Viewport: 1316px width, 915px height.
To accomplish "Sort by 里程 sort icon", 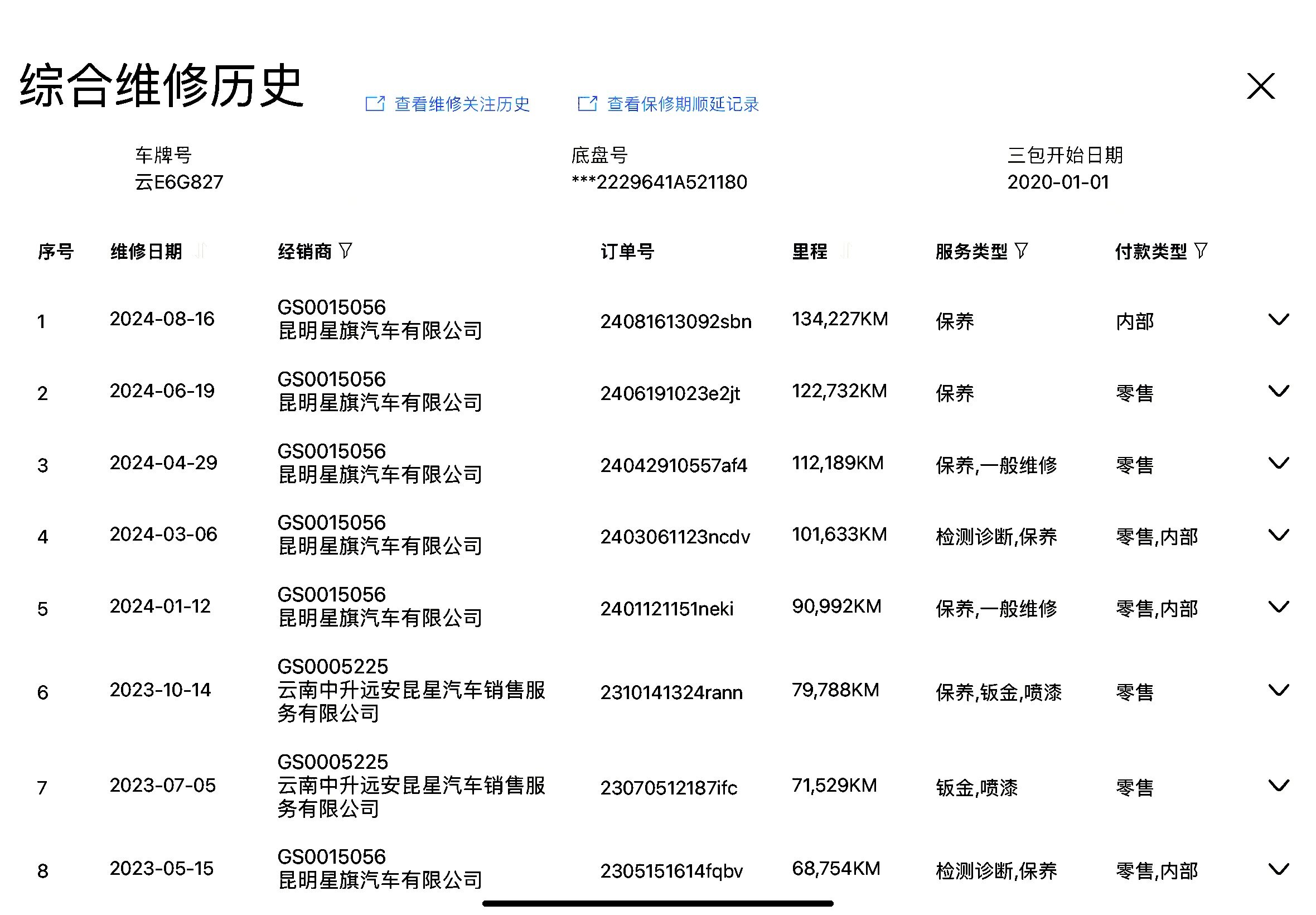I will 846,251.
